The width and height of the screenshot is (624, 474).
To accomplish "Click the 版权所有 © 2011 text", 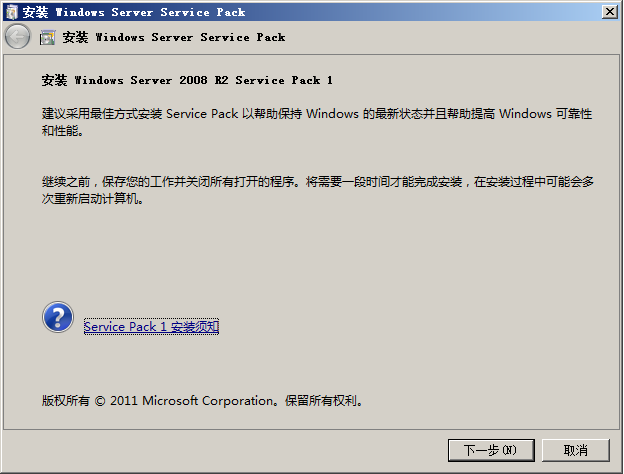I will tap(90, 401).
